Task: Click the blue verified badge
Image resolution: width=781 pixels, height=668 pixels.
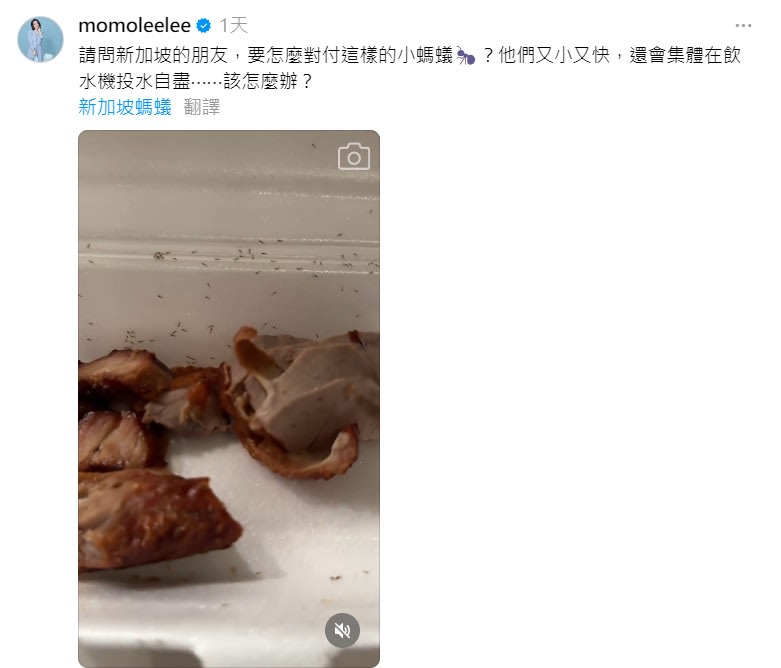Action: point(204,25)
